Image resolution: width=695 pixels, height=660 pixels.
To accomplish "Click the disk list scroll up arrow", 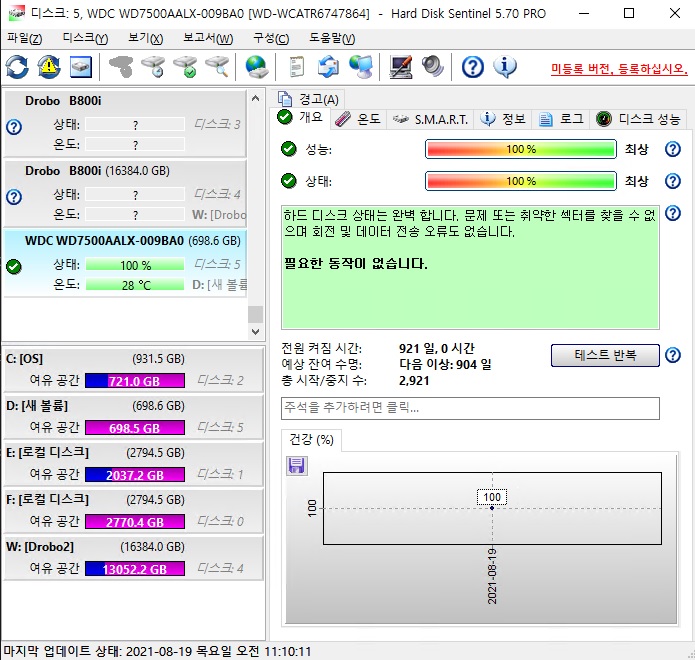I will click(255, 98).
